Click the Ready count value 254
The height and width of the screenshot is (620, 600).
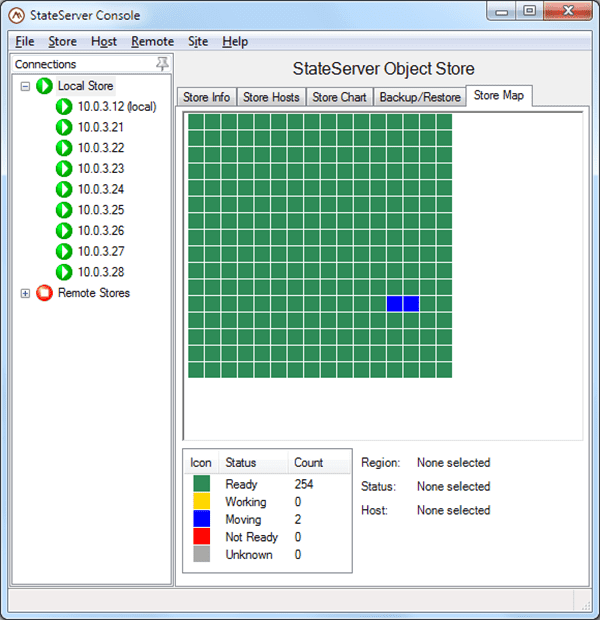pyautogui.click(x=304, y=484)
